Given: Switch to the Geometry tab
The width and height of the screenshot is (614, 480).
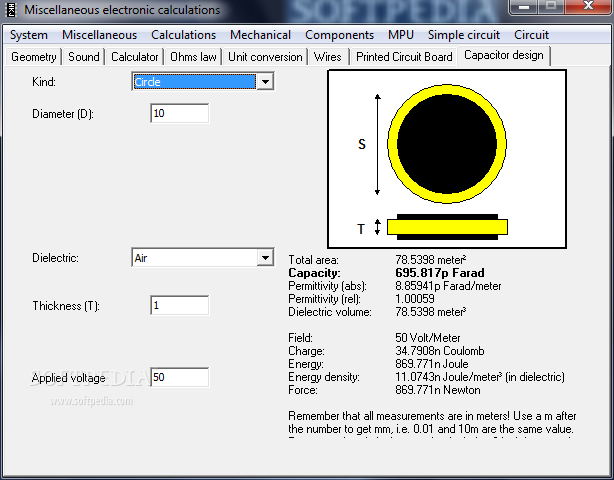Looking at the screenshot, I should coord(34,57).
